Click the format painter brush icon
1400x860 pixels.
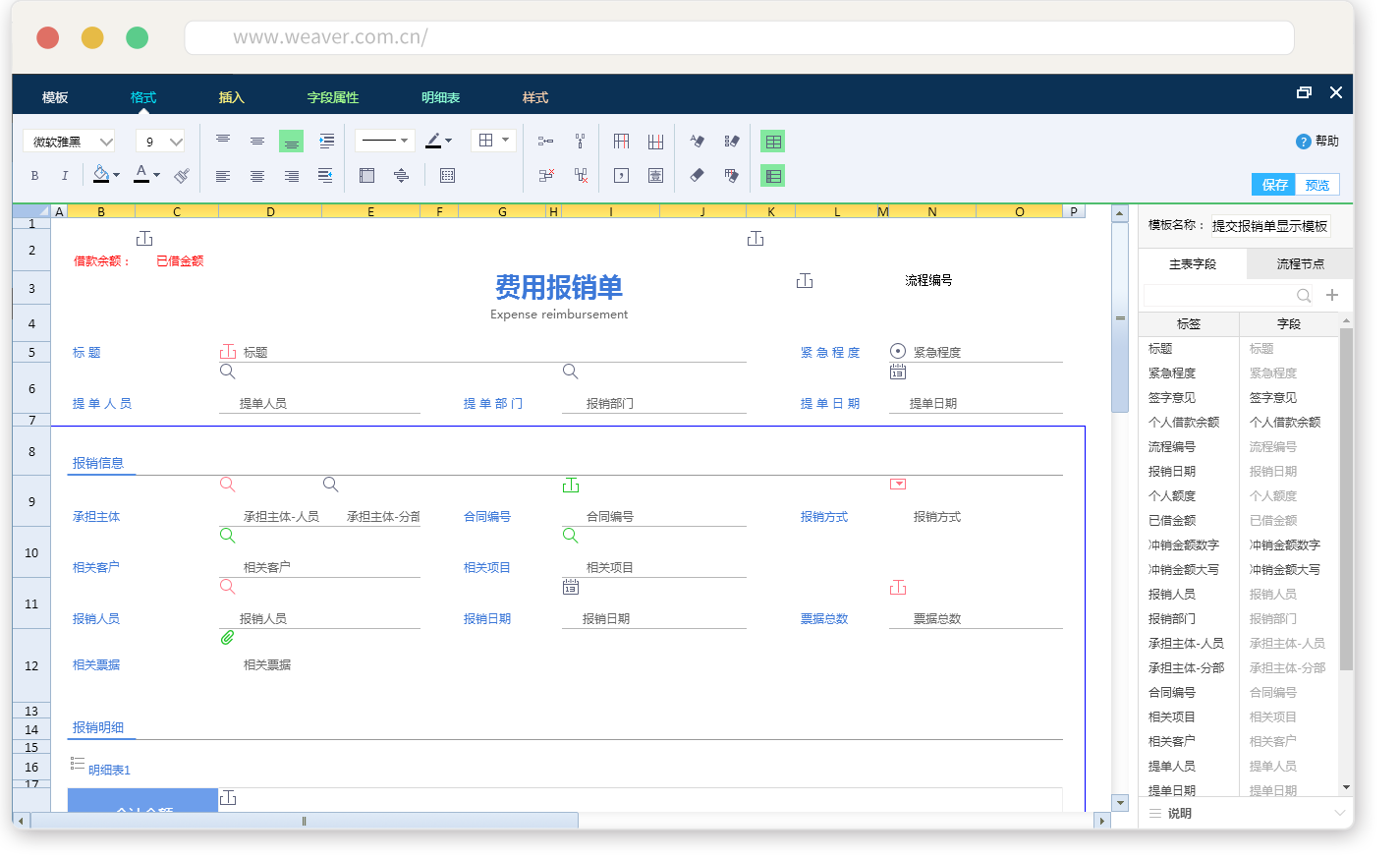click(x=182, y=176)
